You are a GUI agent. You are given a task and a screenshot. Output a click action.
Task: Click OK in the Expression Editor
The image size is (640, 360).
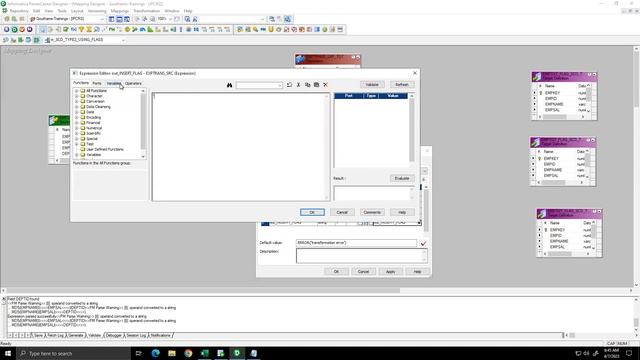(312, 212)
